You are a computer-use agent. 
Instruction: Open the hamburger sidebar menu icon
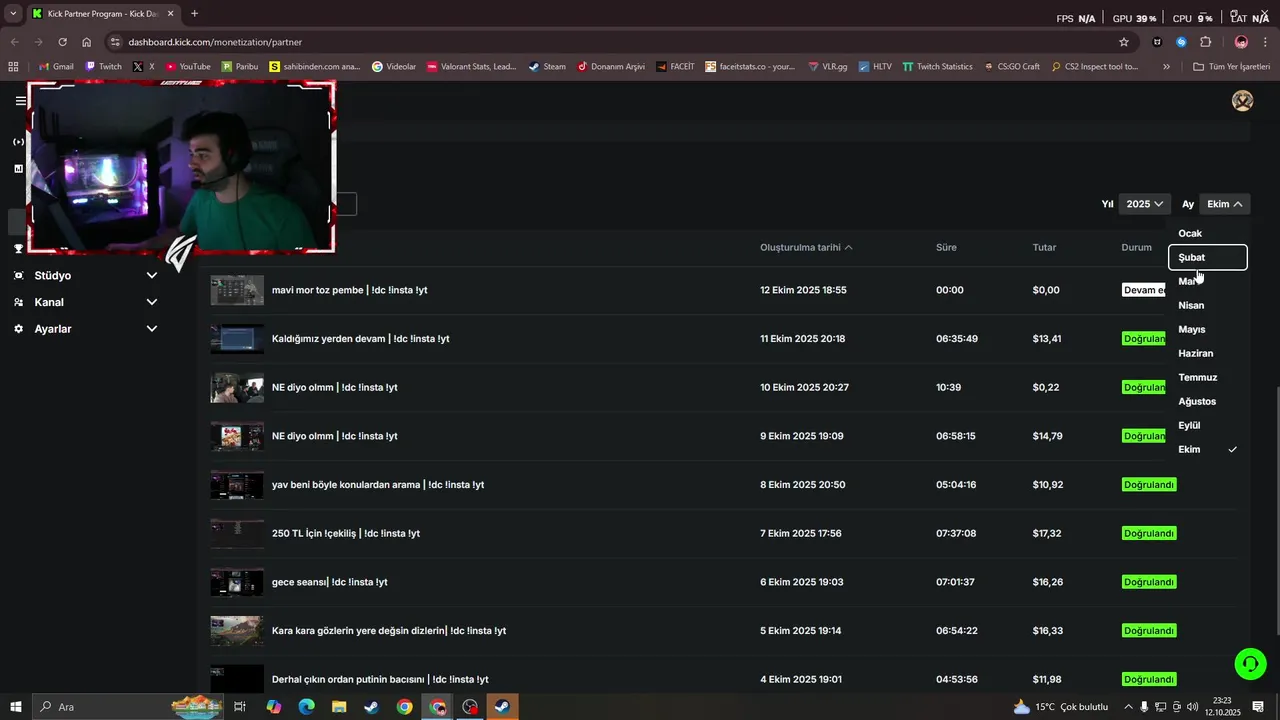[20, 101]
